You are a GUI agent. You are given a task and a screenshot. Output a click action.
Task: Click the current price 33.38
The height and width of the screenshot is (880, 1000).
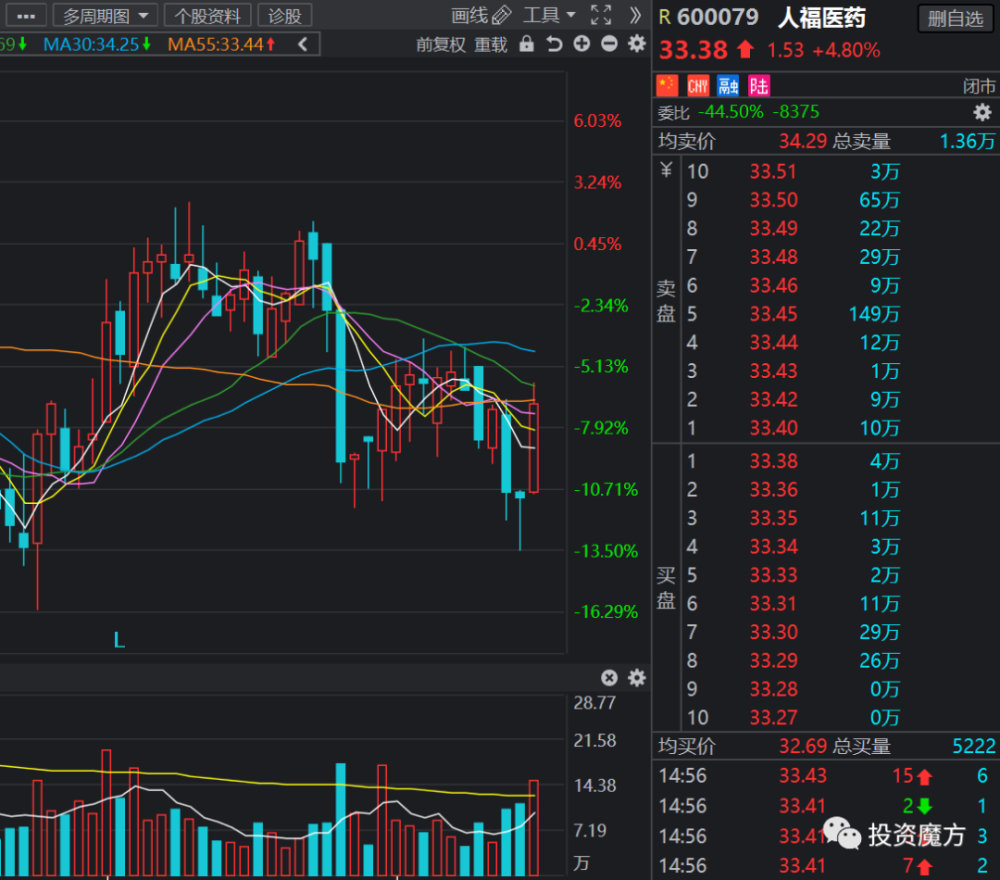pyautogui.click(x=693, y=50)
